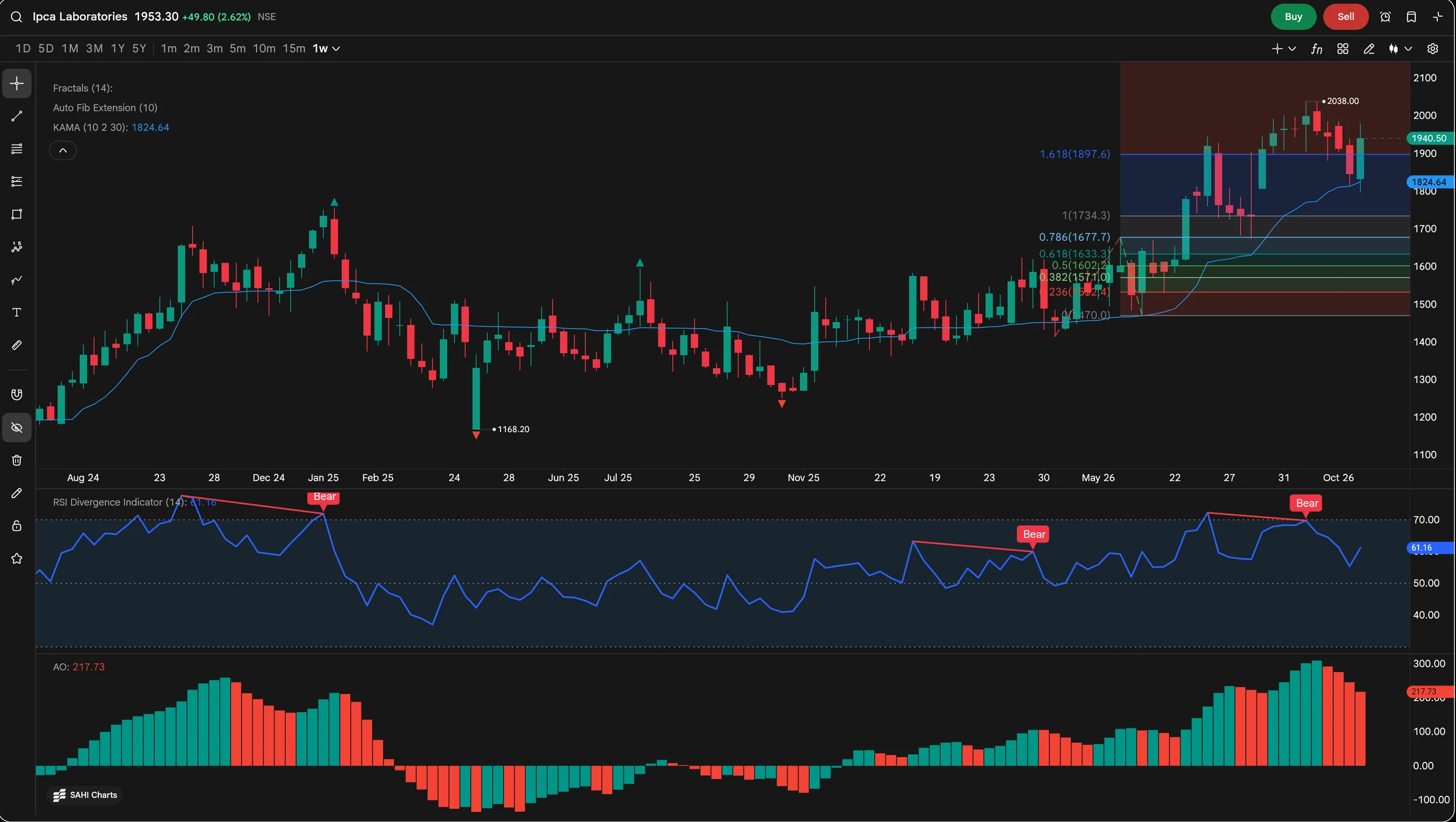Toggle magnet snap mode
Viewport: 1456px width, 822px height.
(17, 395)
